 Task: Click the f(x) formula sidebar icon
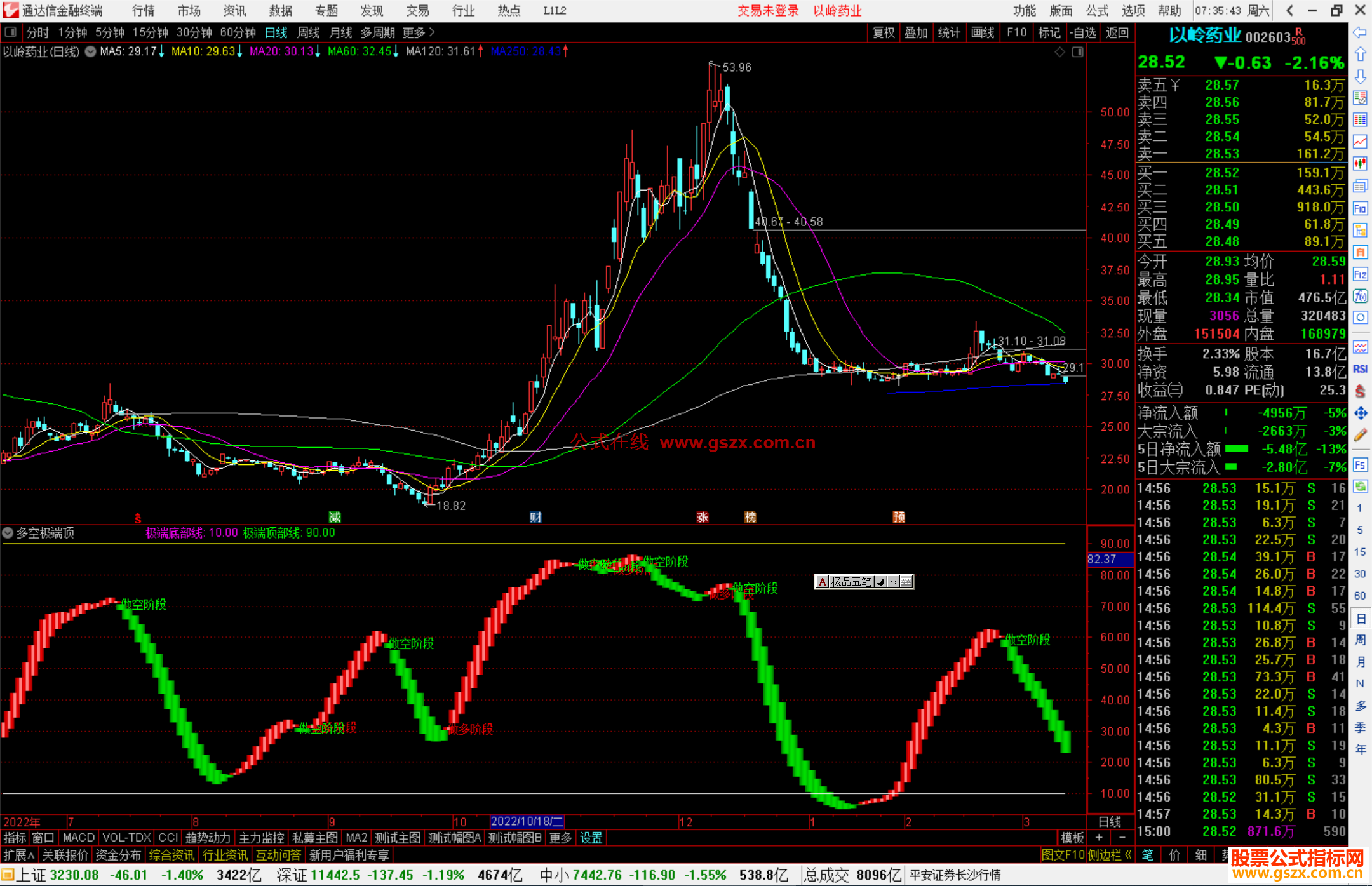1360,296
